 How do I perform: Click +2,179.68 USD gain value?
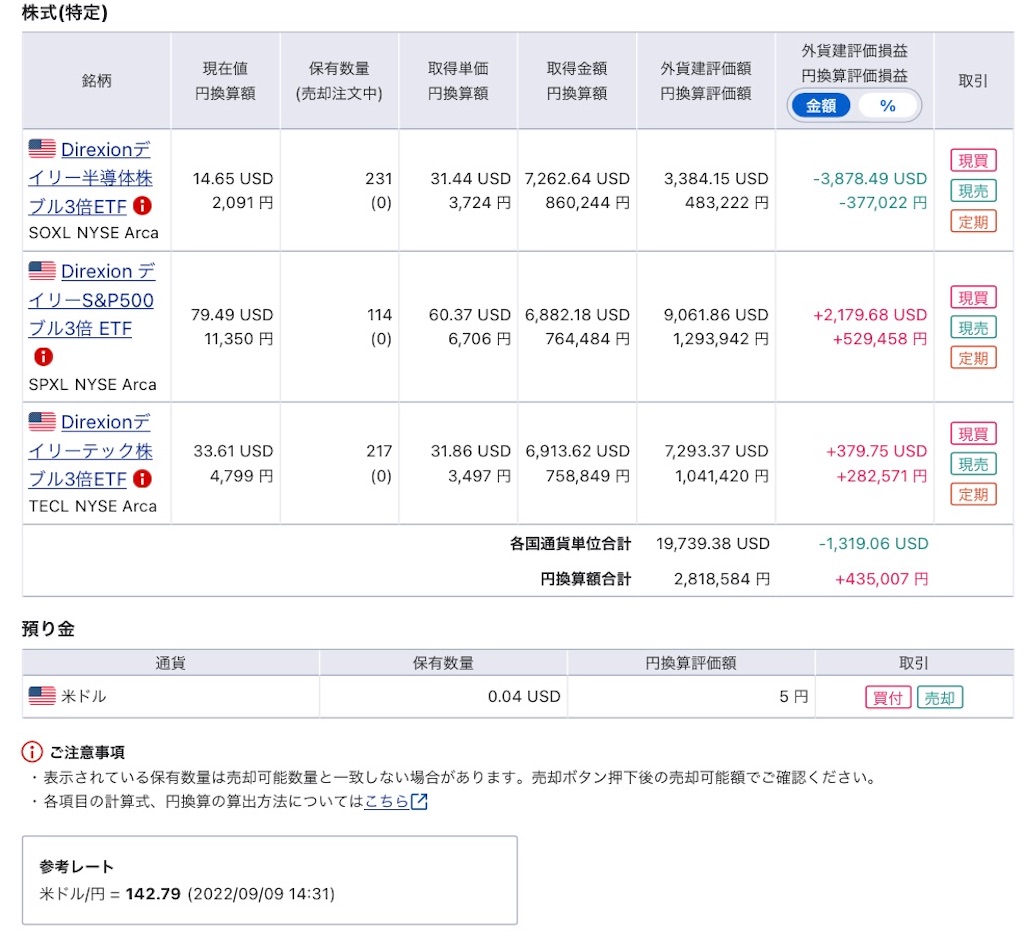[x=870, y=315]
